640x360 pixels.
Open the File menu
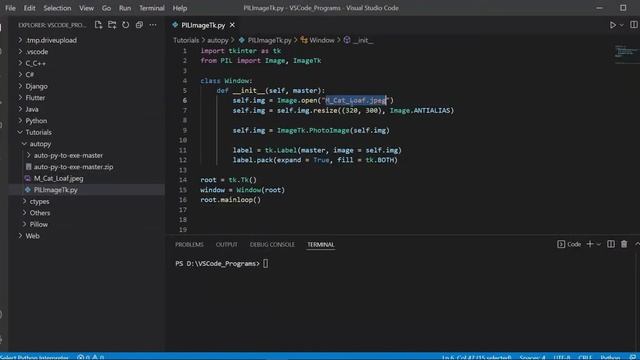pos(10,8)
